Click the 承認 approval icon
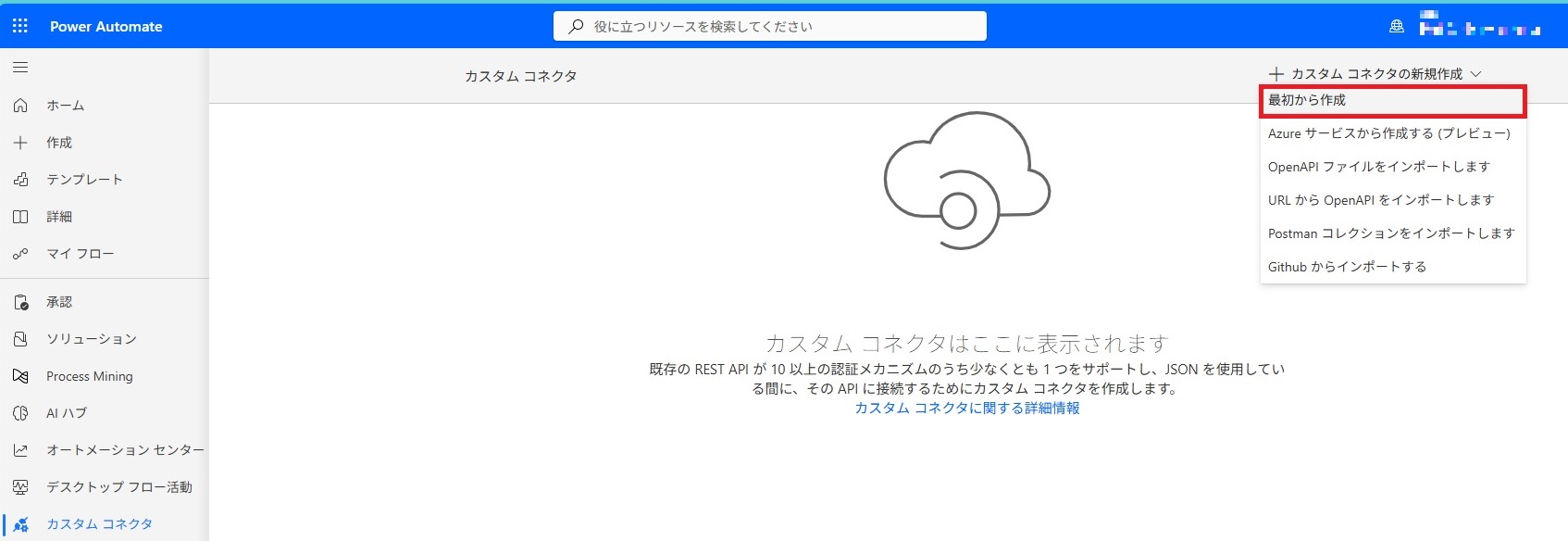The image size is (1568, 541). [20, 302]
